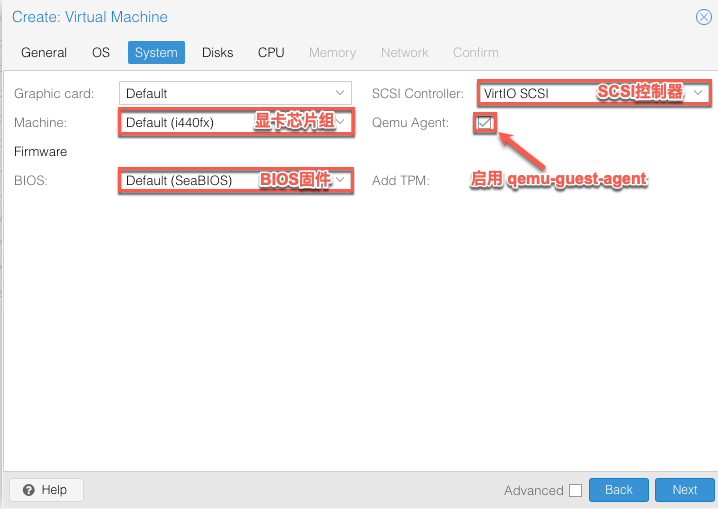Click the Next button
718x509 pixels.
[685, 490]
